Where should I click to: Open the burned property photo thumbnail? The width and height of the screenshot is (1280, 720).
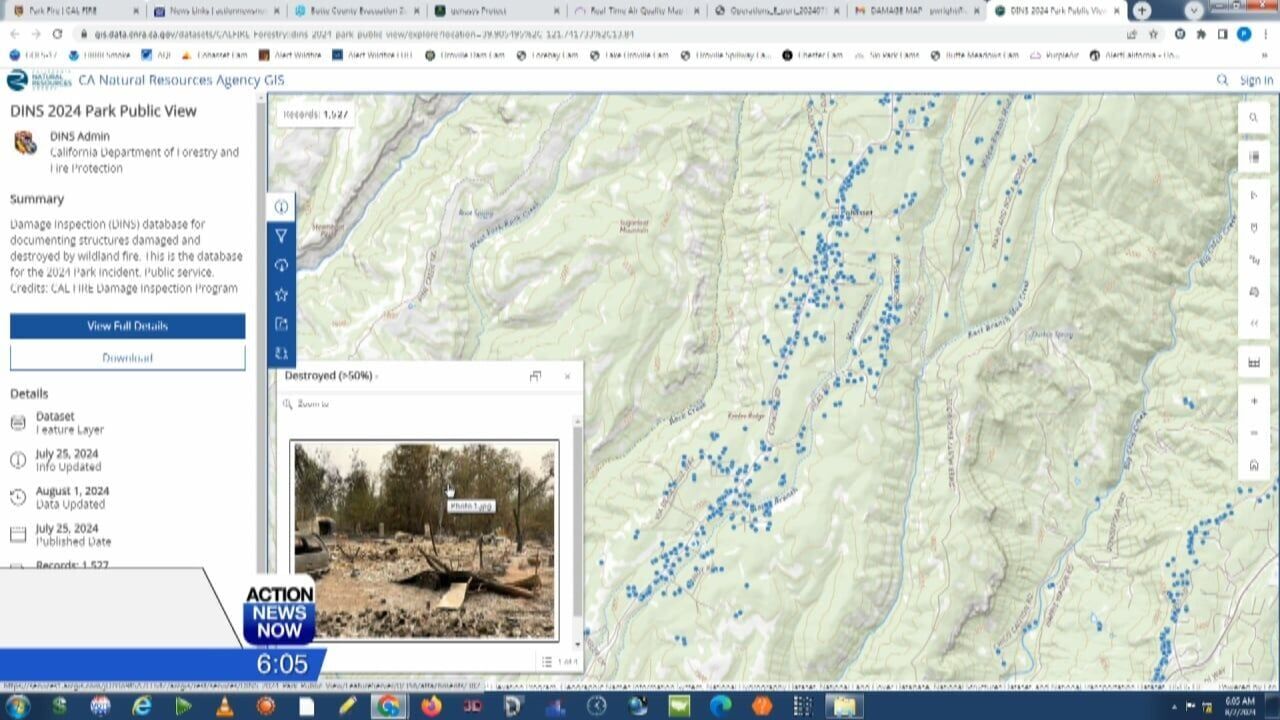click(424, 540)
